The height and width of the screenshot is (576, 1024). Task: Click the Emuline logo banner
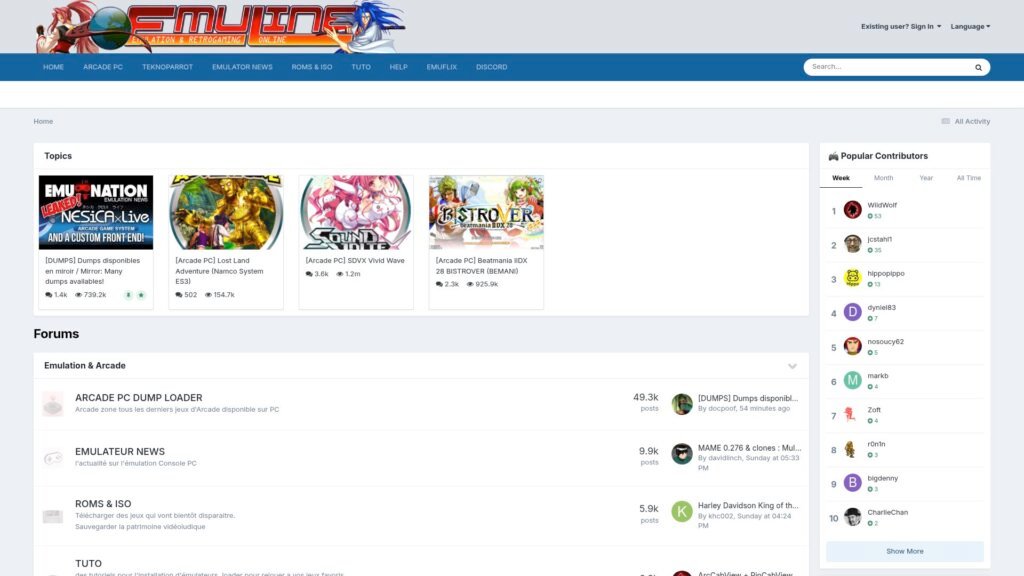tap(221, 27)
